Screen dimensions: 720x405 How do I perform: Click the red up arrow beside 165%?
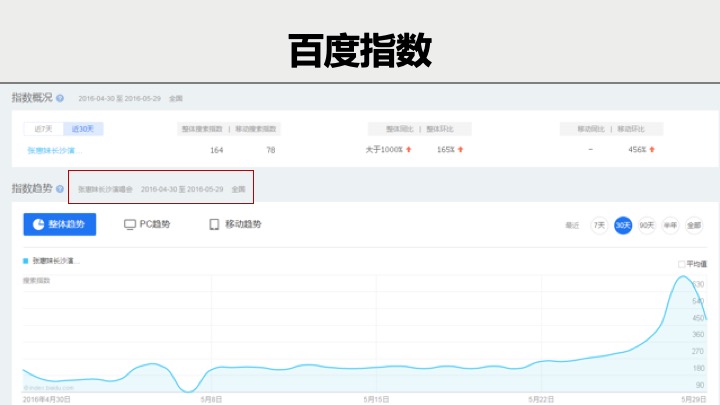point(461,150)
